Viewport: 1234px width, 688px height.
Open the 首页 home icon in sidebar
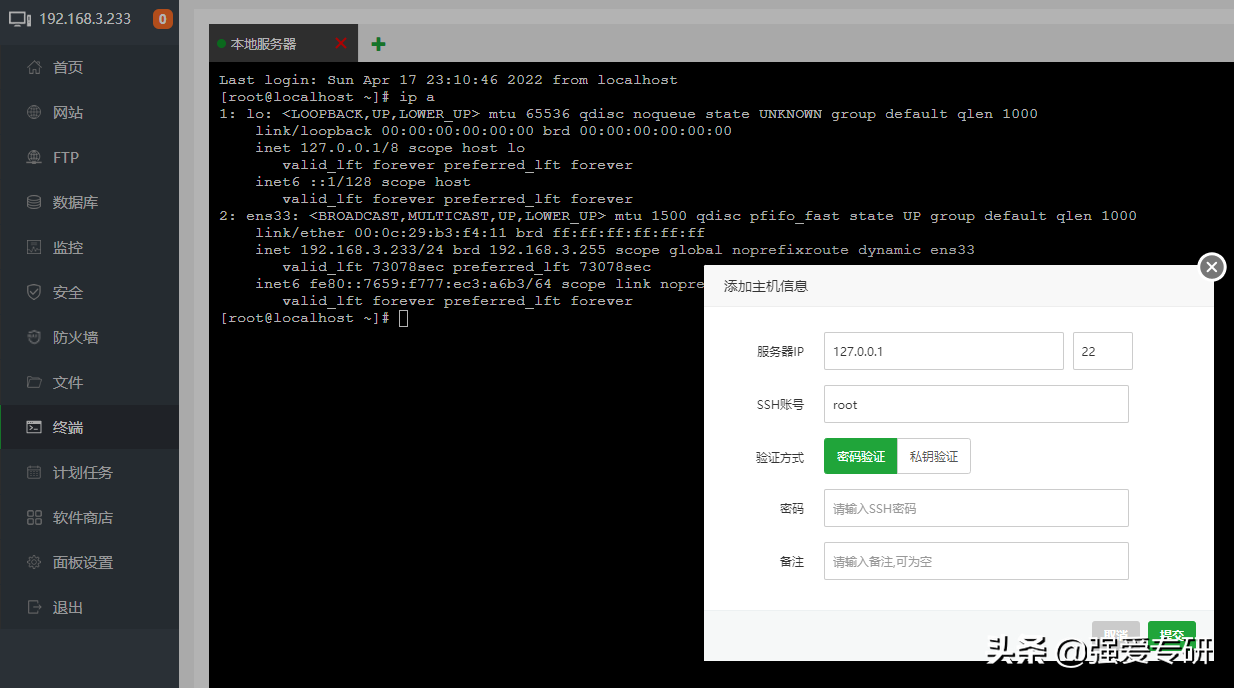(34, 68)
